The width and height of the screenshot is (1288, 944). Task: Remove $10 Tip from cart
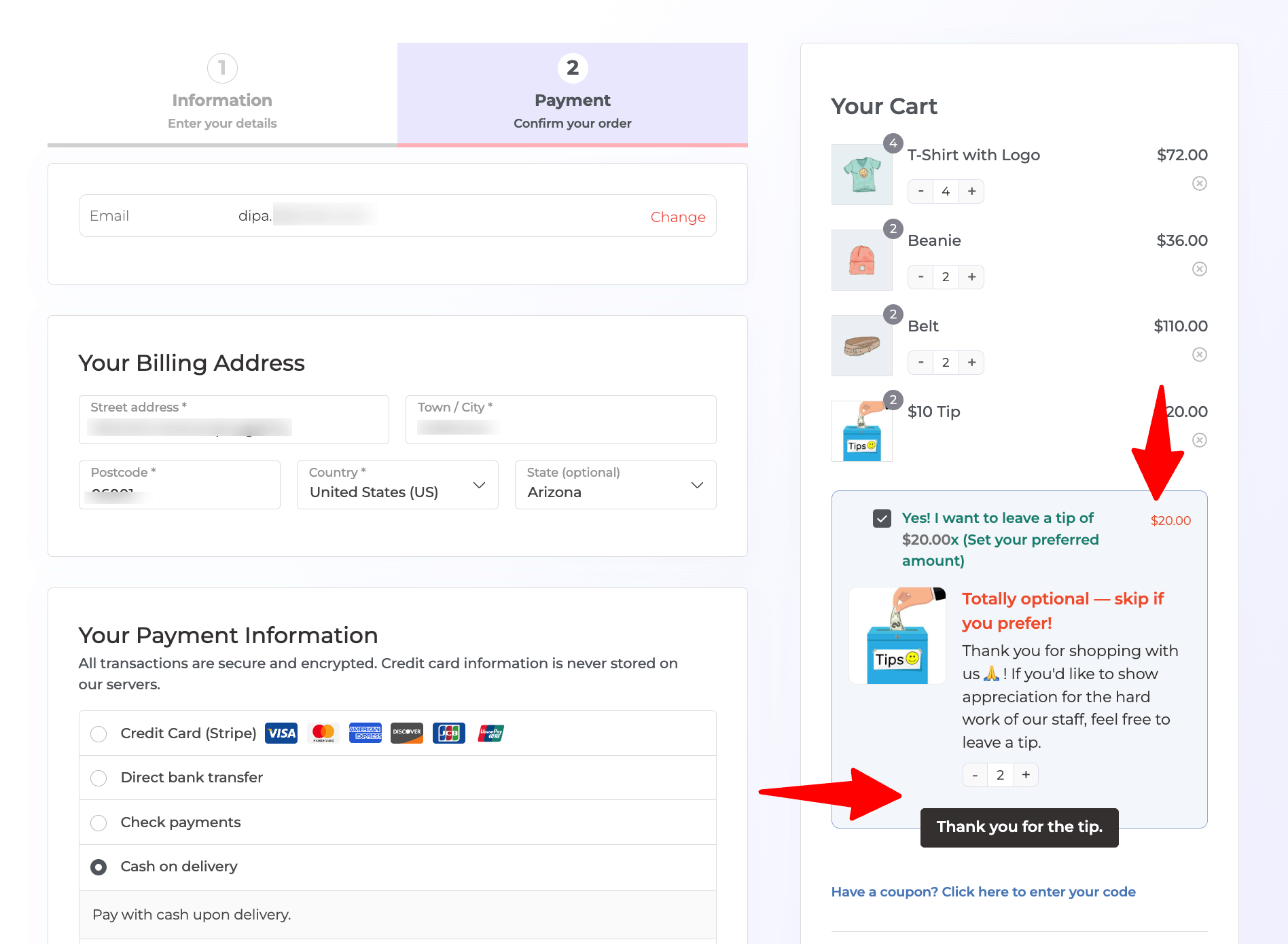[1200, 440]
